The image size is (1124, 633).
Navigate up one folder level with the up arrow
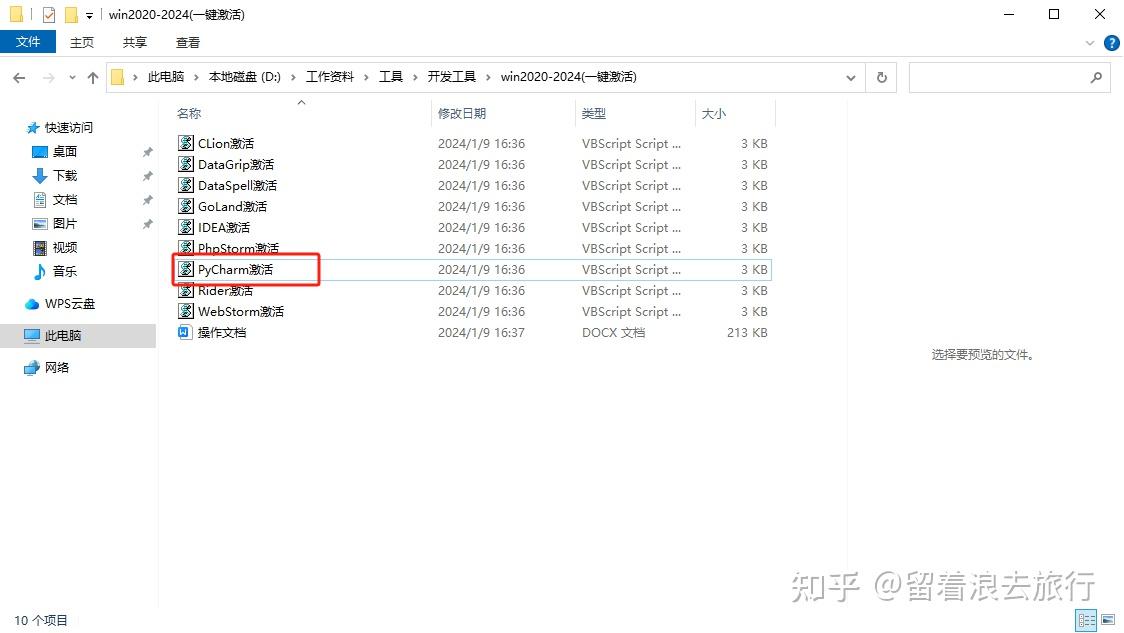click(92, 76)
